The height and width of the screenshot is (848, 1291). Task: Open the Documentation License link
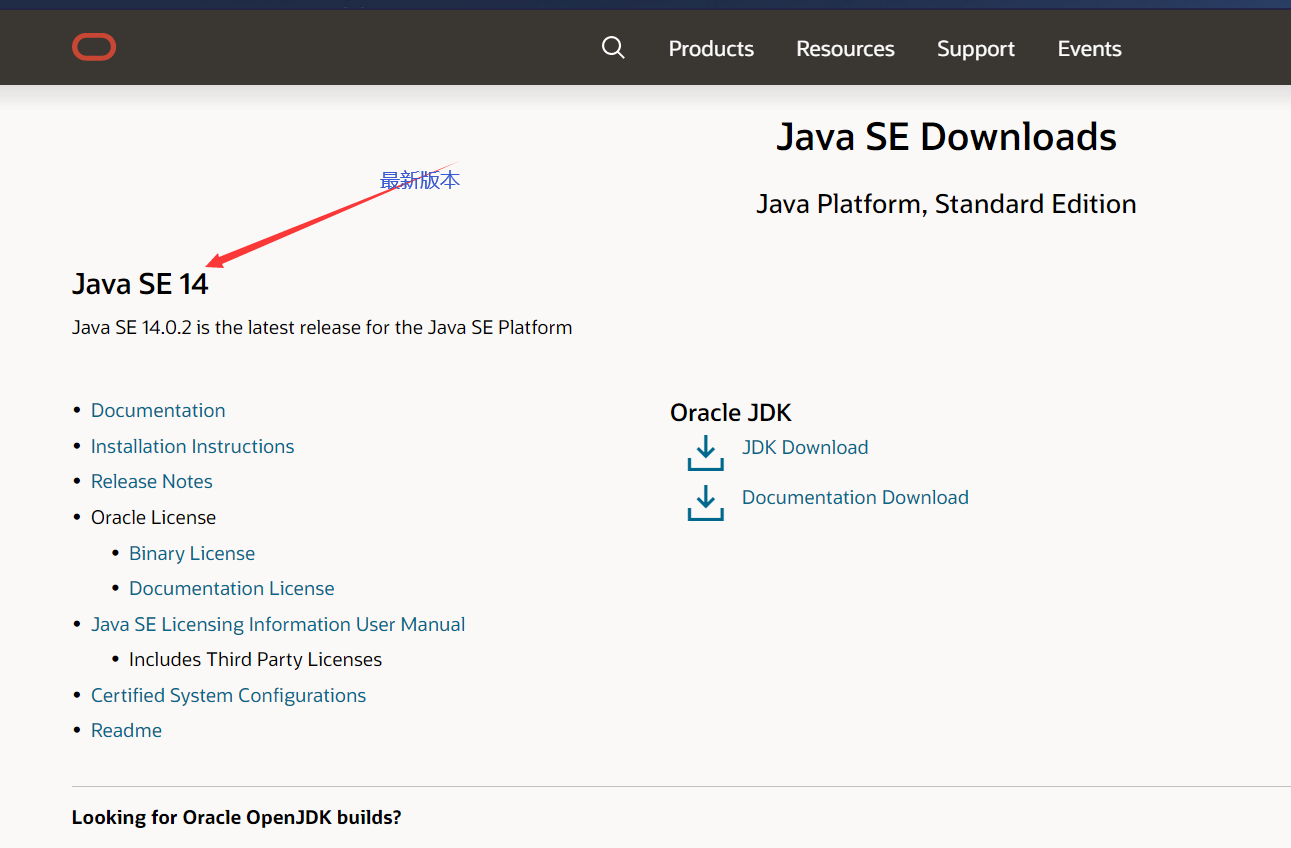click(232, 588)
